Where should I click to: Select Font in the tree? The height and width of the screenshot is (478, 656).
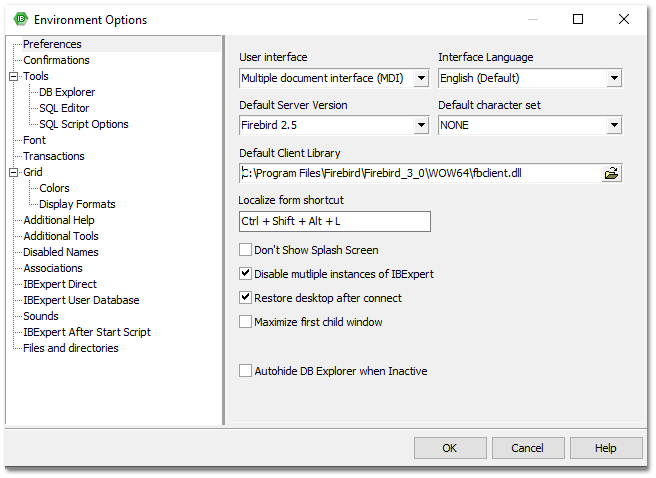click(x=34, y=140)
